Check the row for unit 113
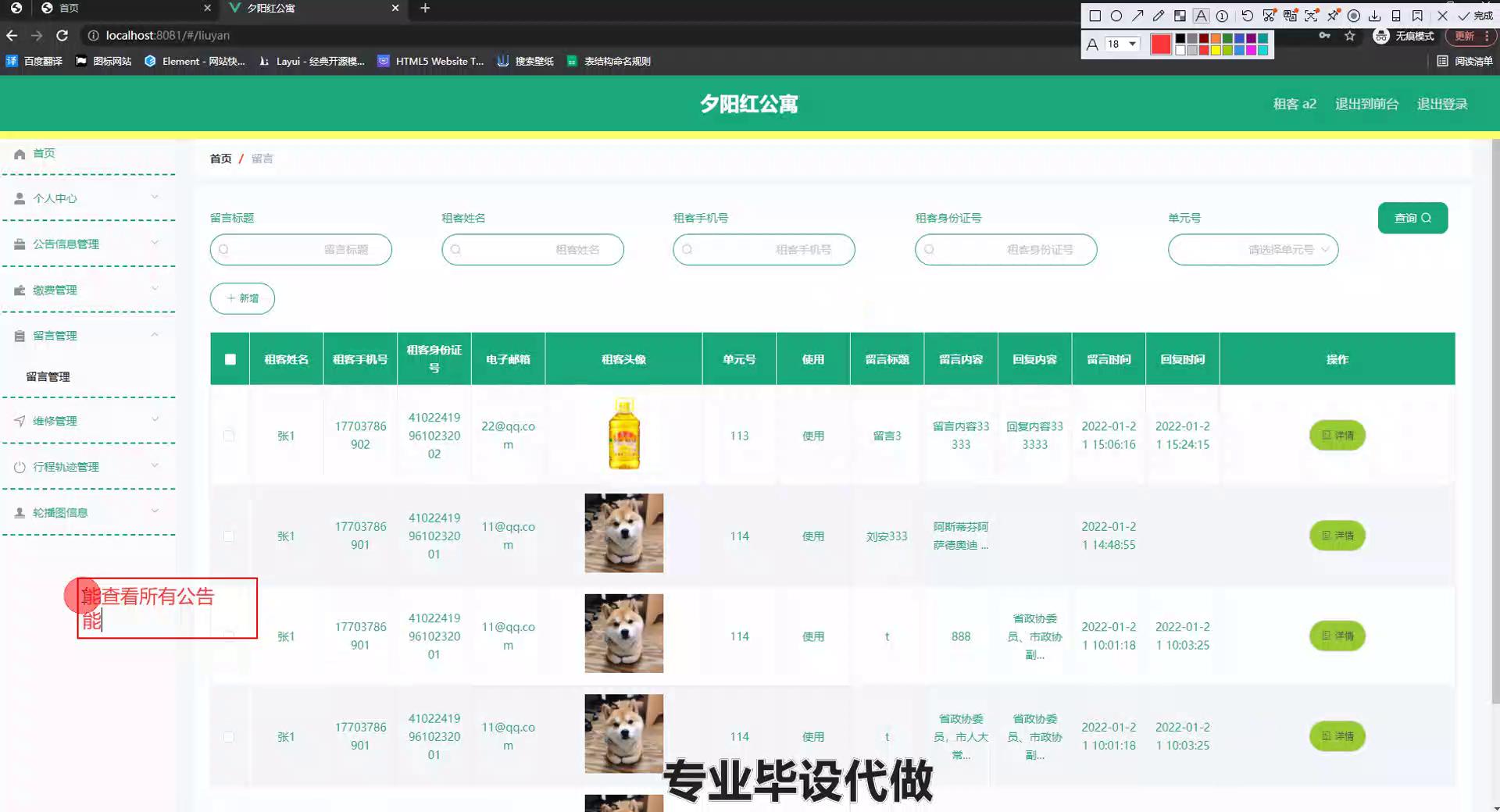Image resolution: width=1500 pixels, height=812 pixels. (x=229, y=436)
